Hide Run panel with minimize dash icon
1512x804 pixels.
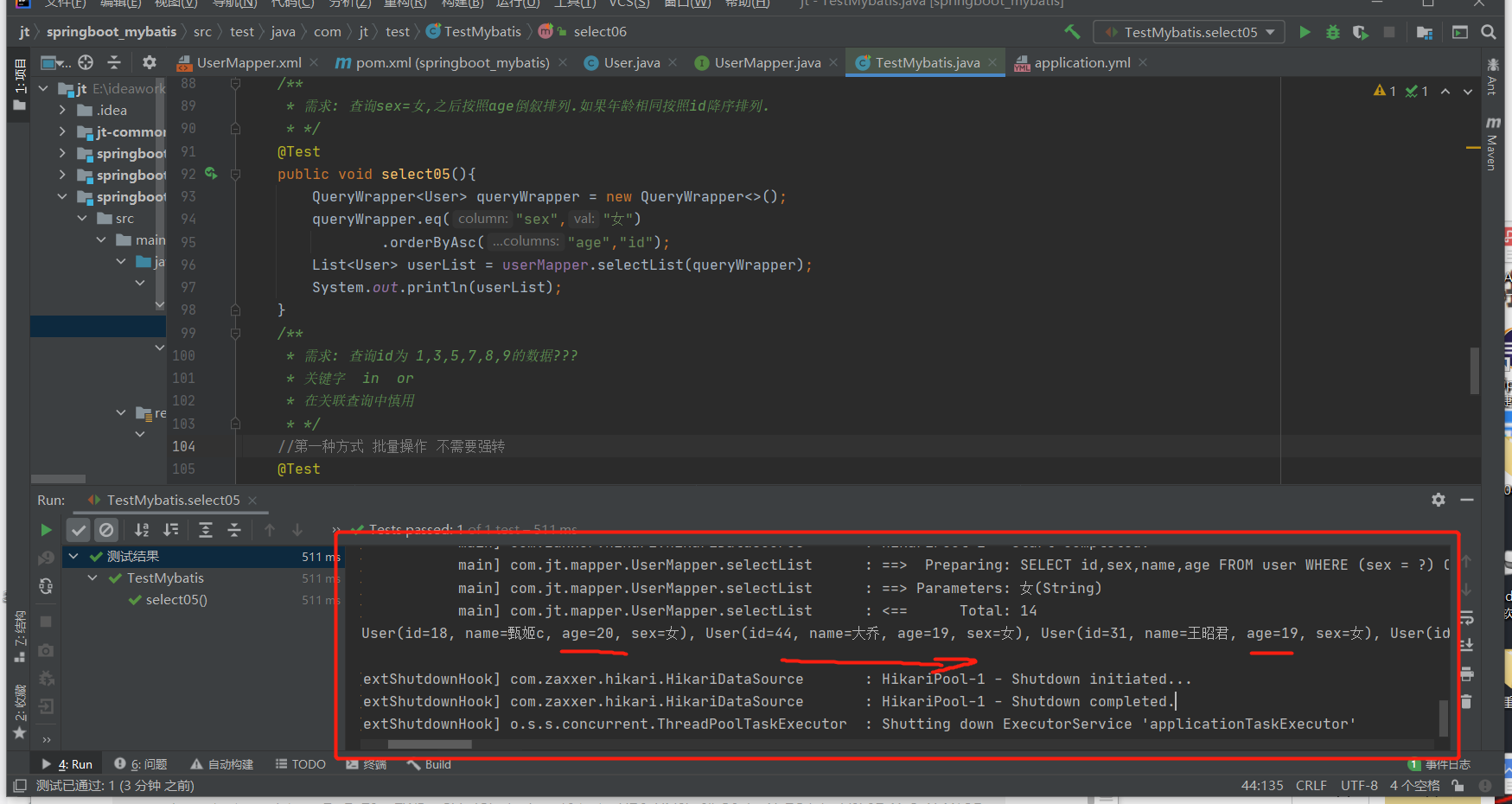point(1467,500)
